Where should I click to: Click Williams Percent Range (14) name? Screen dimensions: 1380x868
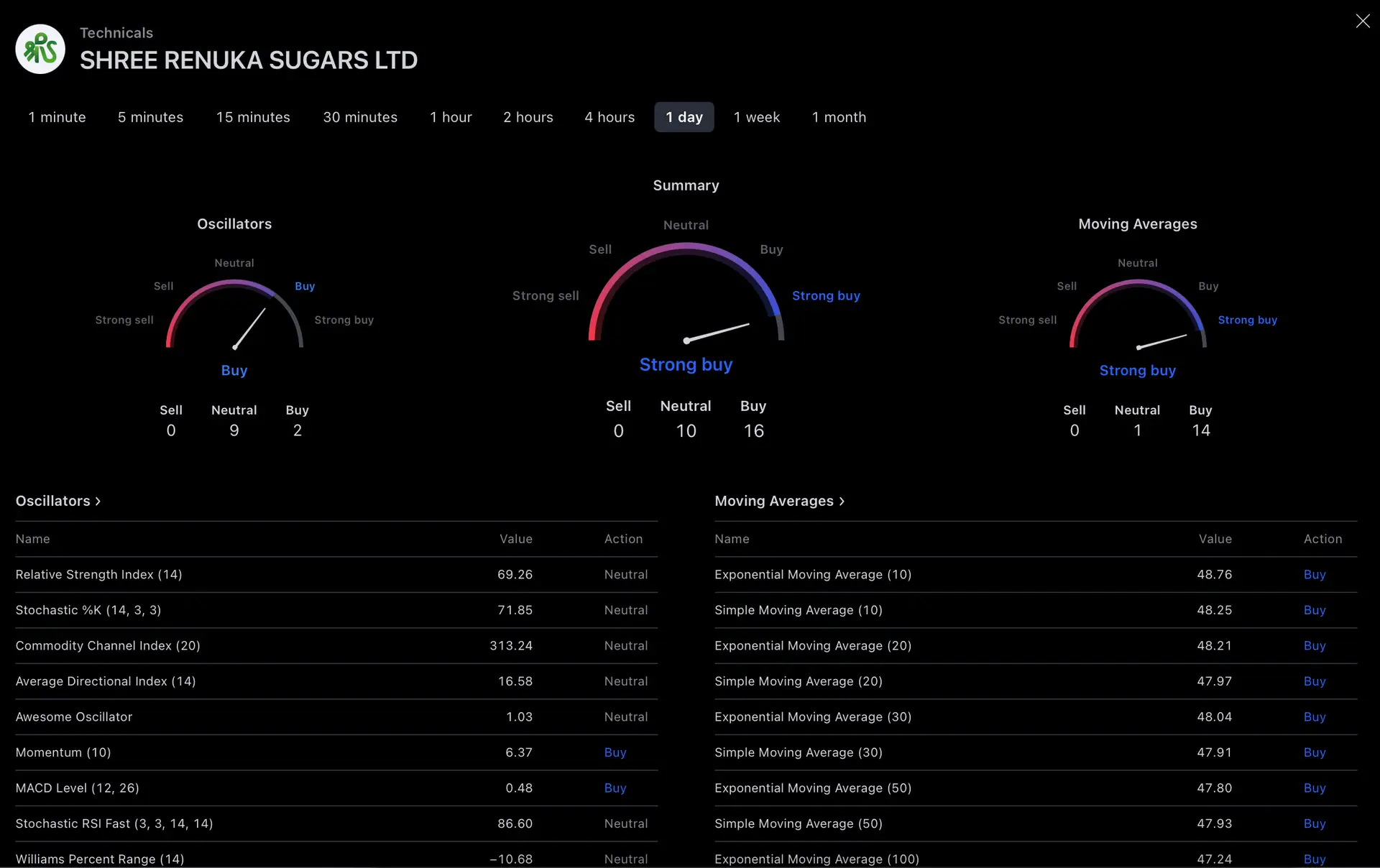coord(100,859)
